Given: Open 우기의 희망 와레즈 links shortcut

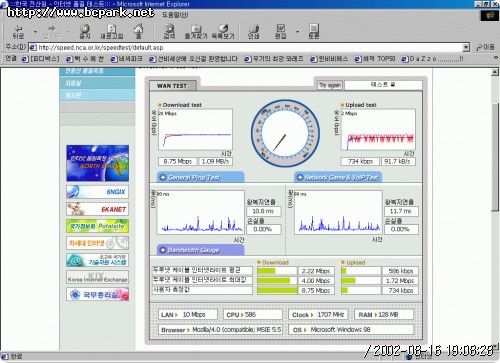Looking at the screenshot, I should [274, 59].
